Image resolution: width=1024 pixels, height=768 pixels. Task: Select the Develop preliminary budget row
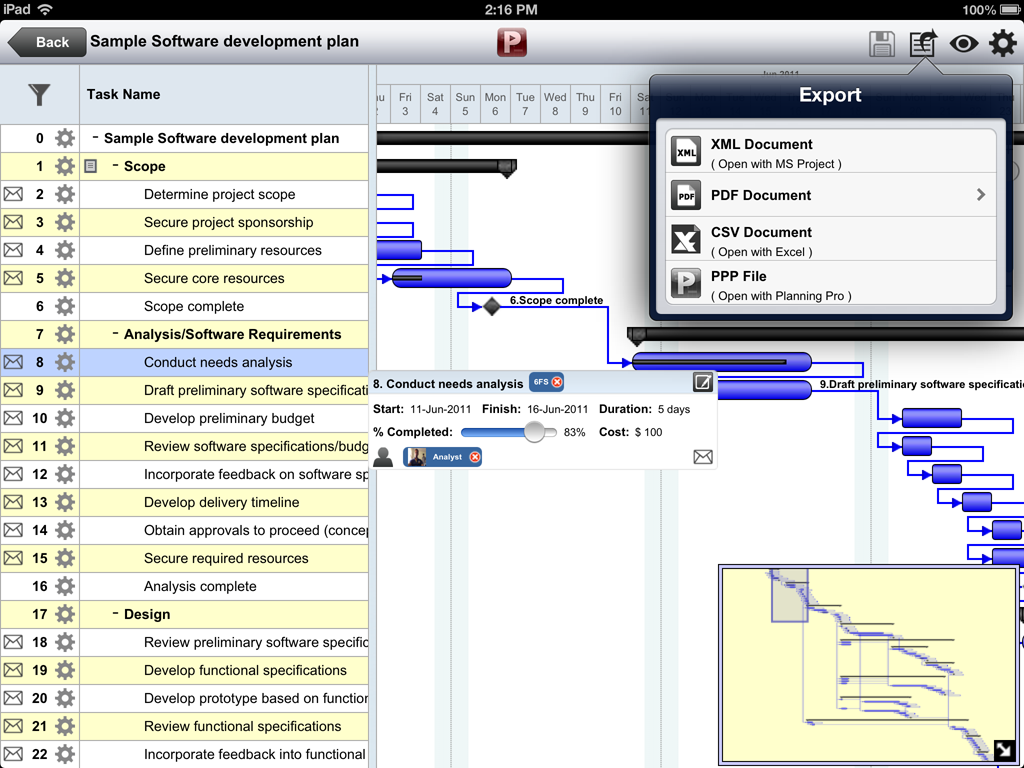(184, 419)
